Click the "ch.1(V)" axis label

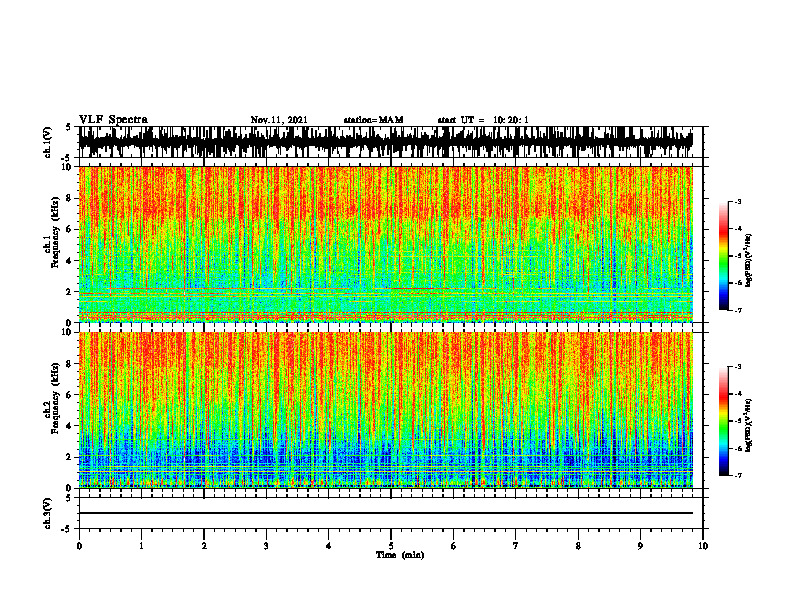point(48,142)
